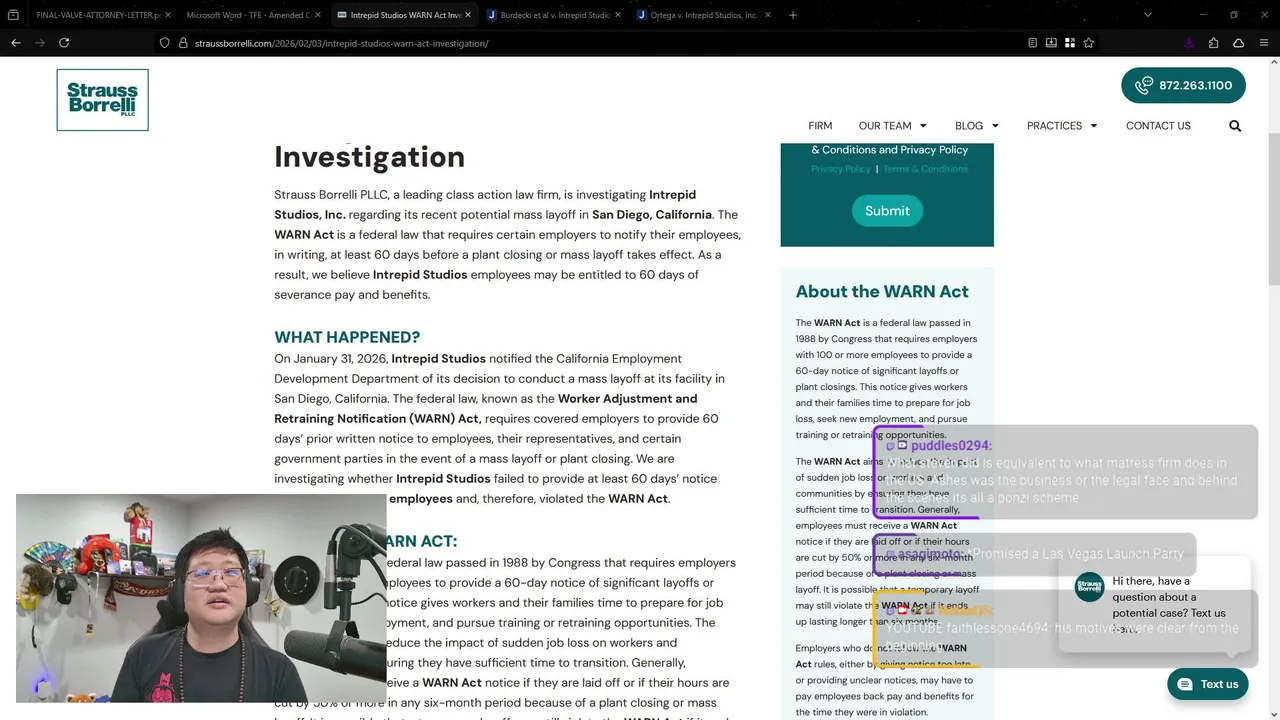Click the WHAT HAPPENED? heading
The width and height of the screenshot is (1280, 720).
point(347,337)
